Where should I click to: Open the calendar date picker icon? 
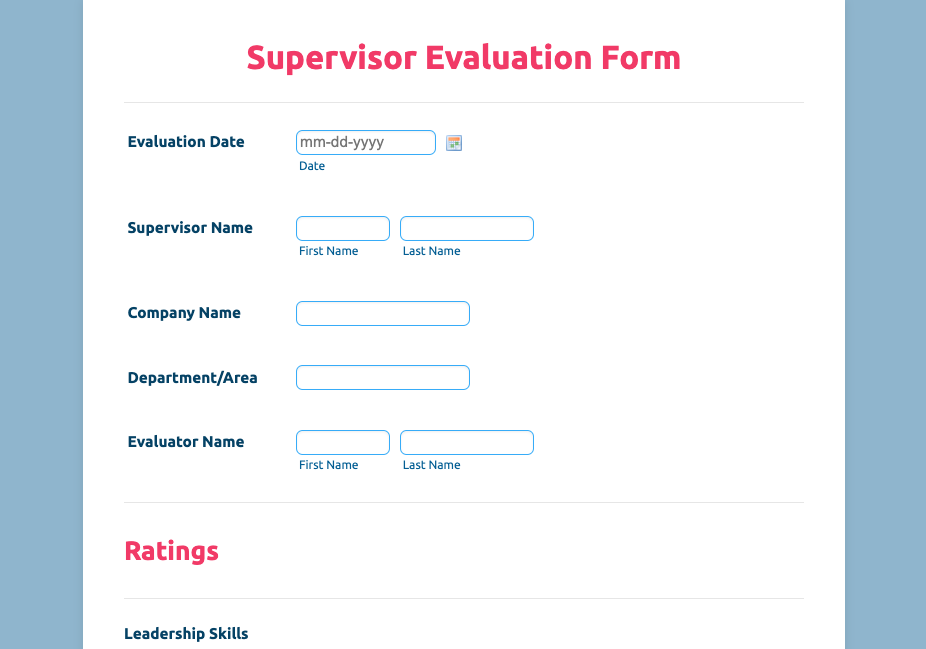(454, 143)
